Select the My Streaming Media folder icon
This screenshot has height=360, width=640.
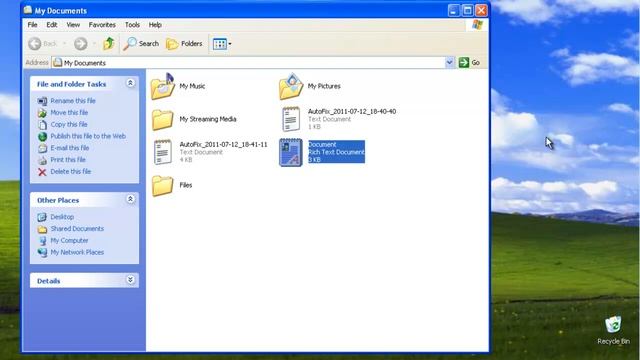(162, 119)
